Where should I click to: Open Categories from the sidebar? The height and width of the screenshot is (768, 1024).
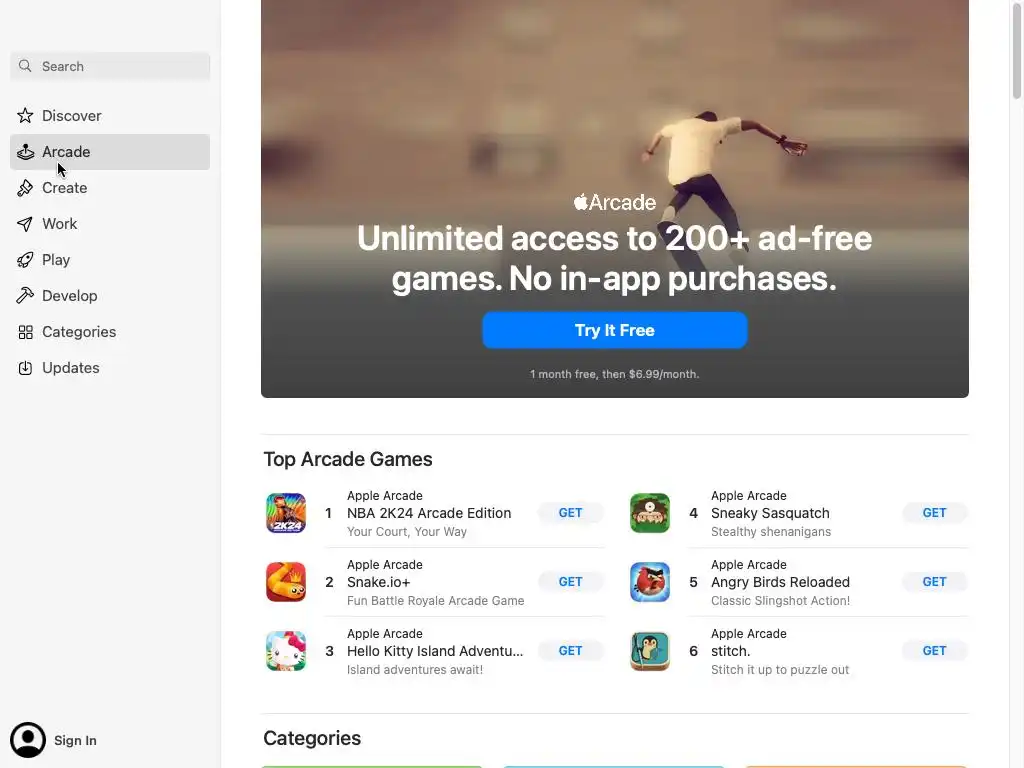pyautogui.click(x=110, y=332)
